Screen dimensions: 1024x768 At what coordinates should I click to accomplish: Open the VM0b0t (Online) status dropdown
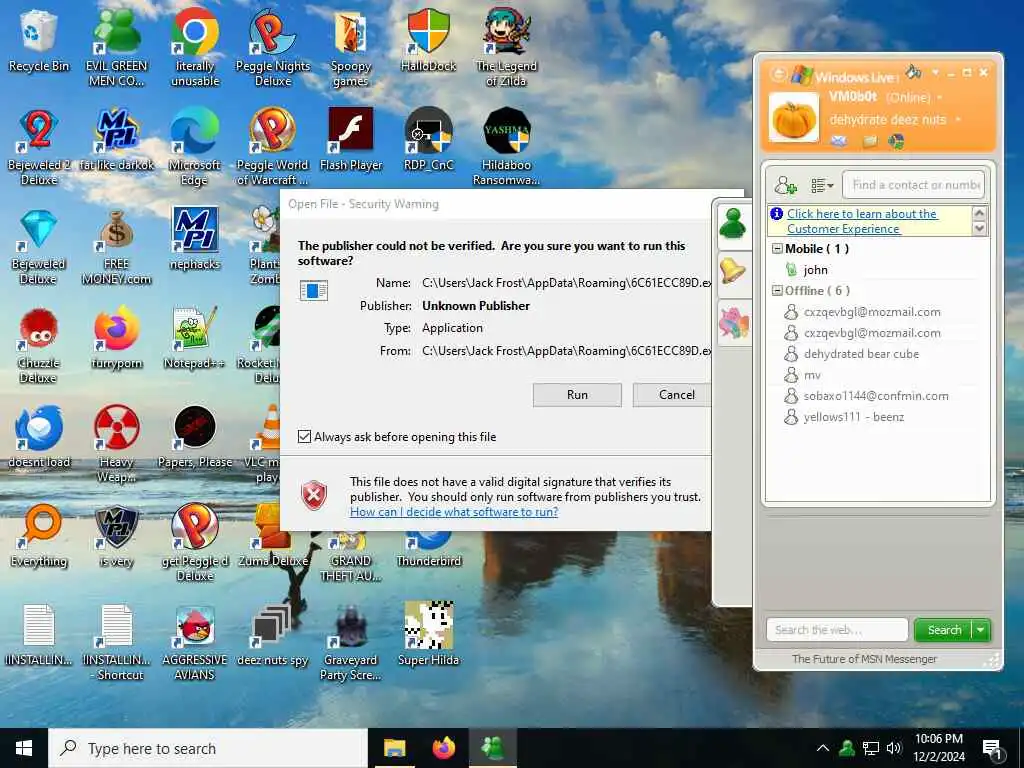940,98
